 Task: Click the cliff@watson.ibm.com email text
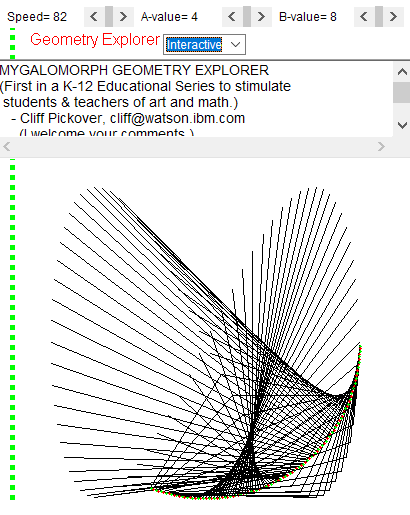tap(177, 118)
